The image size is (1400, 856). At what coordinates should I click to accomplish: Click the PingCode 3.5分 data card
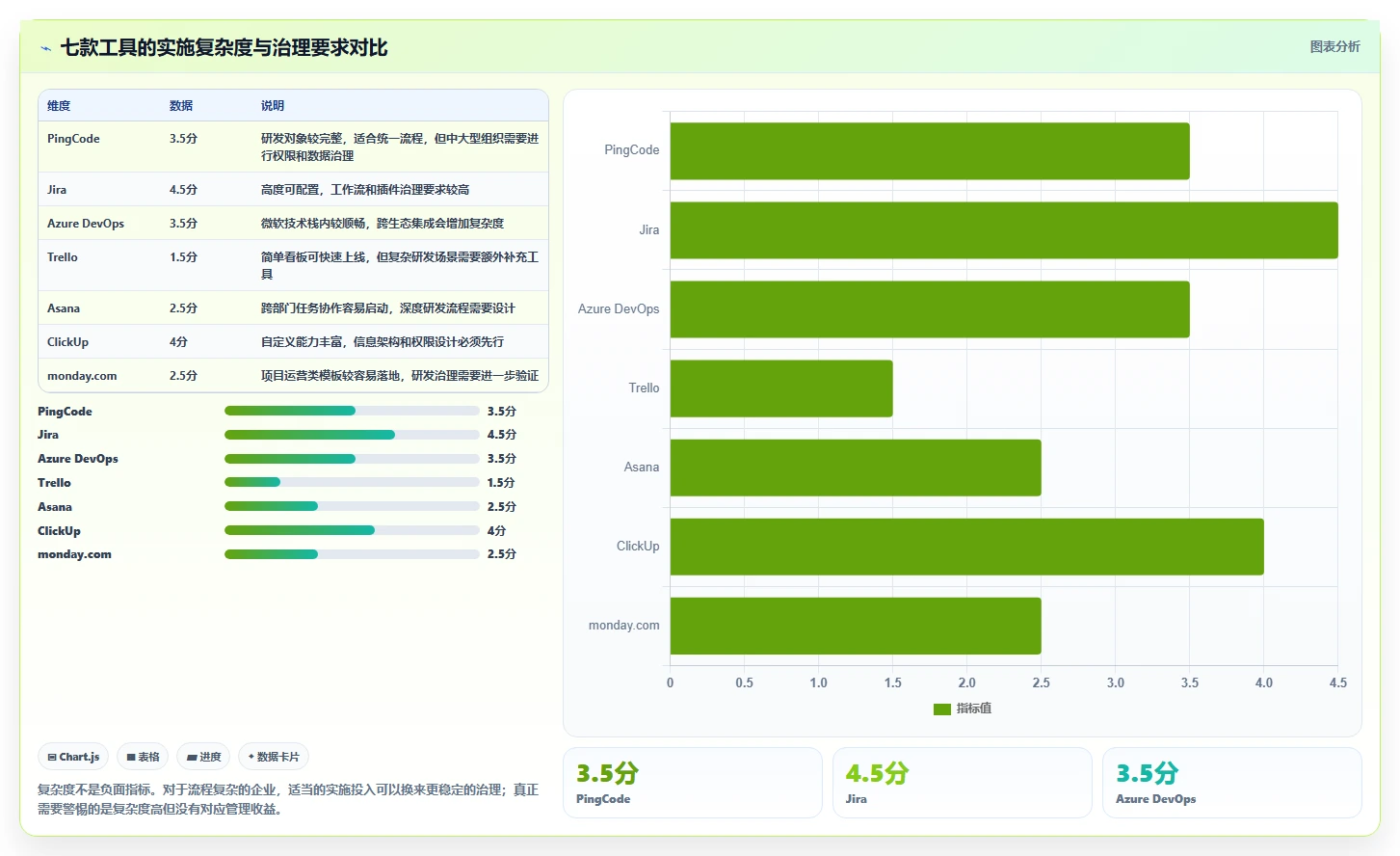pos(693,783)
